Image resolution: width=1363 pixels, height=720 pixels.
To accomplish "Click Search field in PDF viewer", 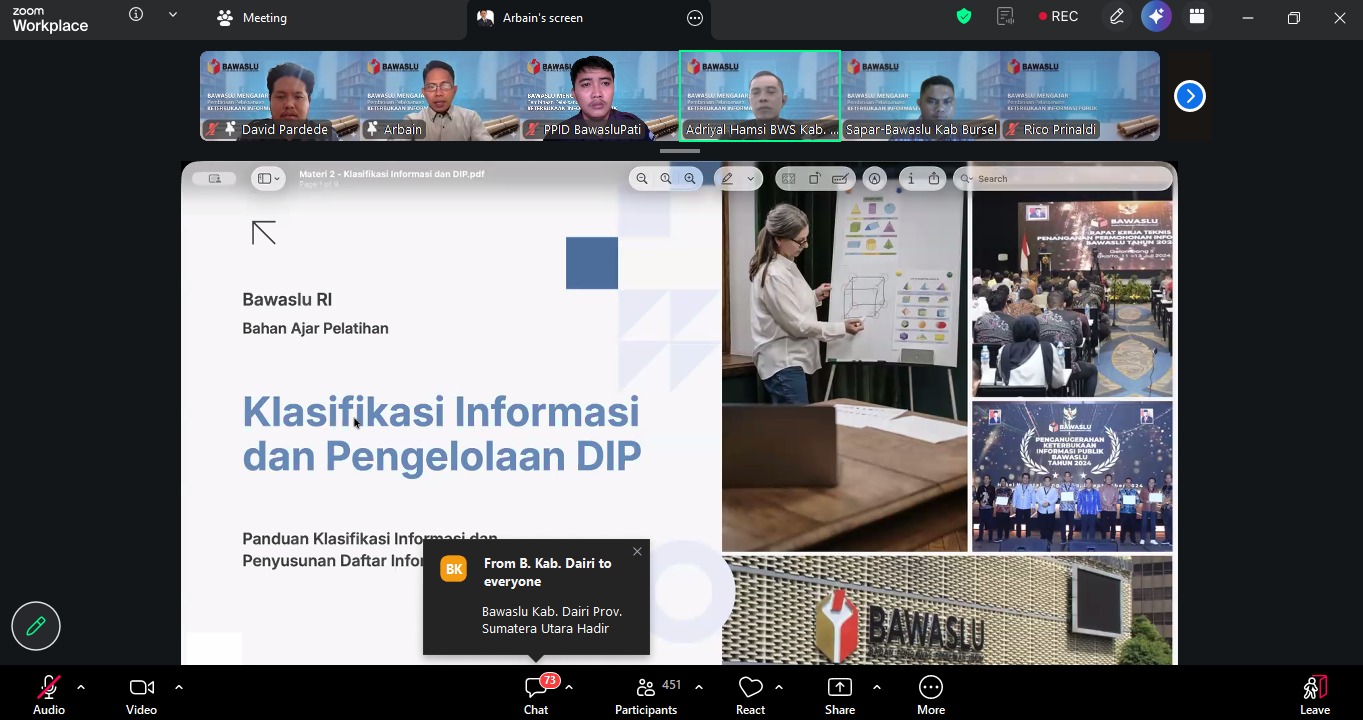I will point(1063,178).
